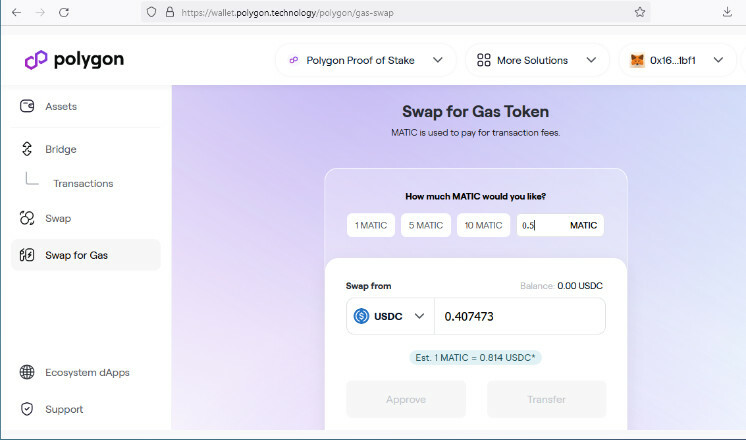
Task: Click the Ecosystem dApps globe icon
Action: point(27,373)
